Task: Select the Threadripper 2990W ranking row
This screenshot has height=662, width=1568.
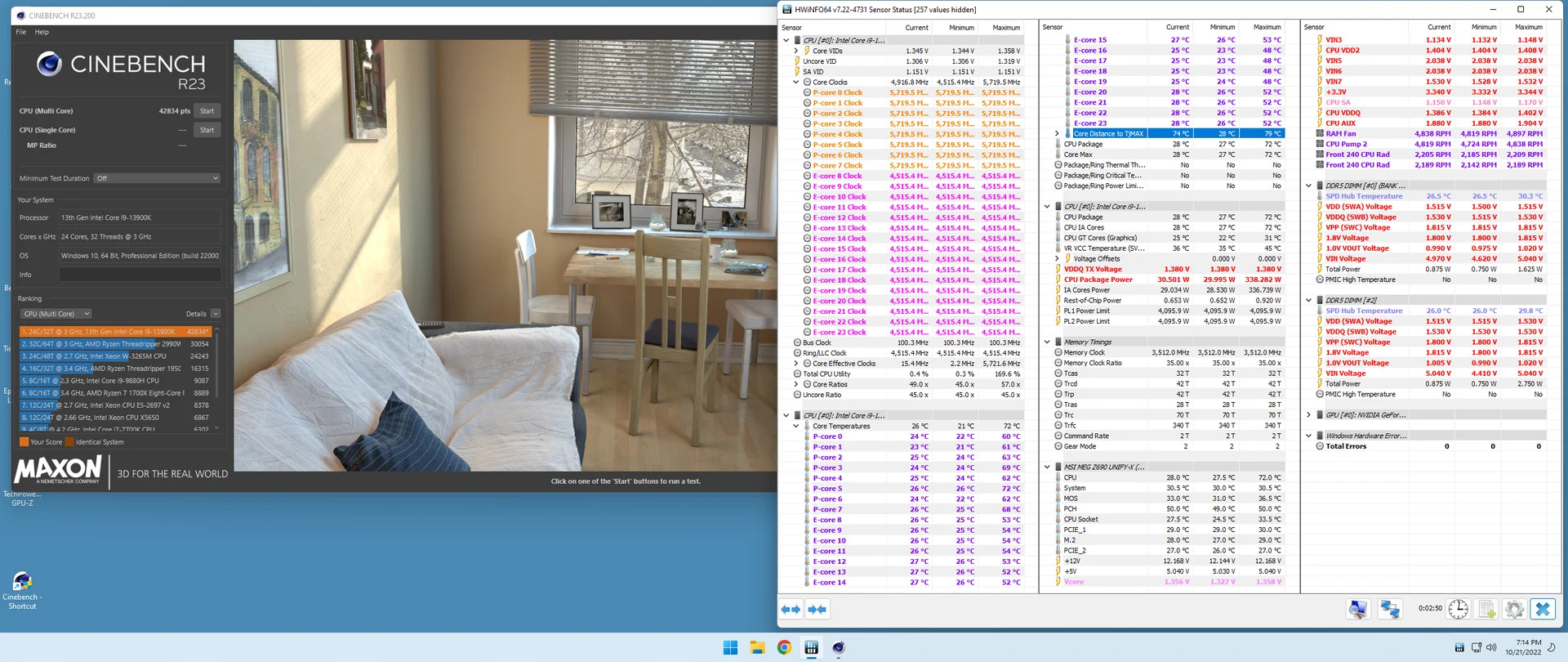Action: (115, 344)
